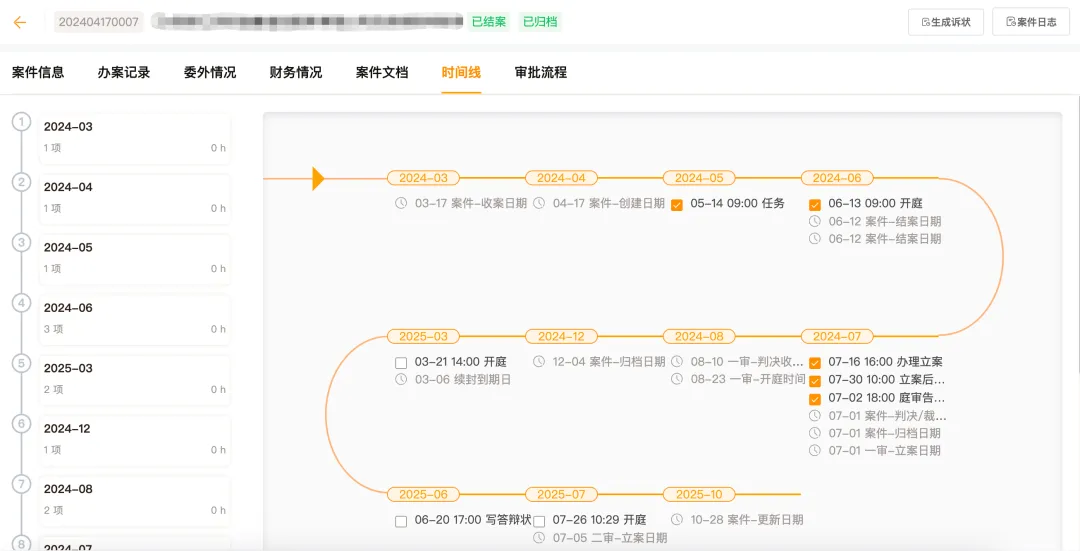Select the 2024-04 card in left list

(134, 198)
